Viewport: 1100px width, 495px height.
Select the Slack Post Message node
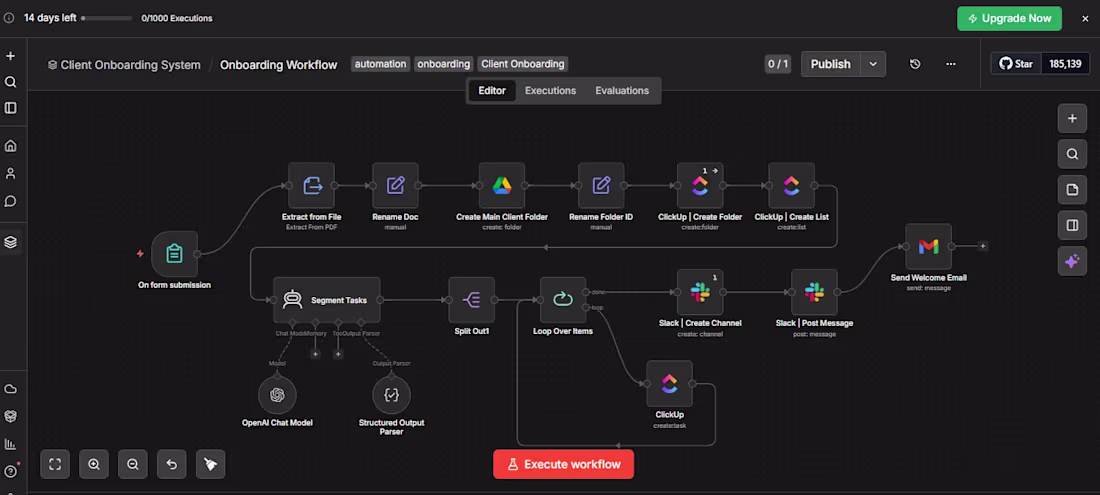click(x=814, y=292)
